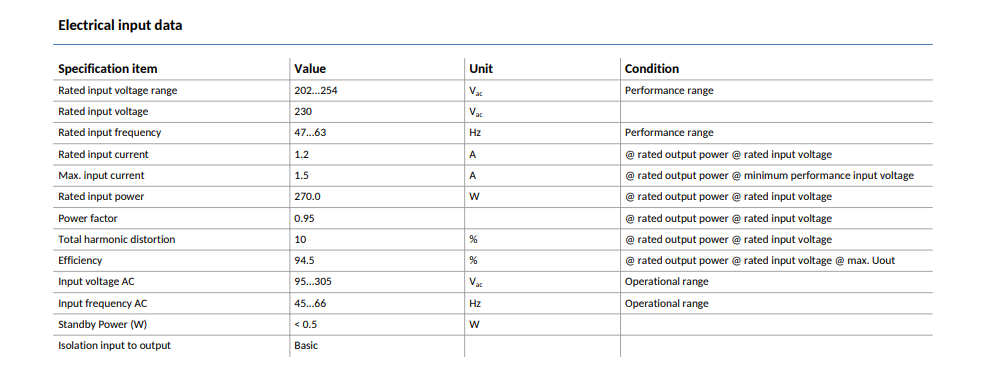Click the Efficiency value 94.5
This screenshot has height=375, width=986.
click(305, 260)
